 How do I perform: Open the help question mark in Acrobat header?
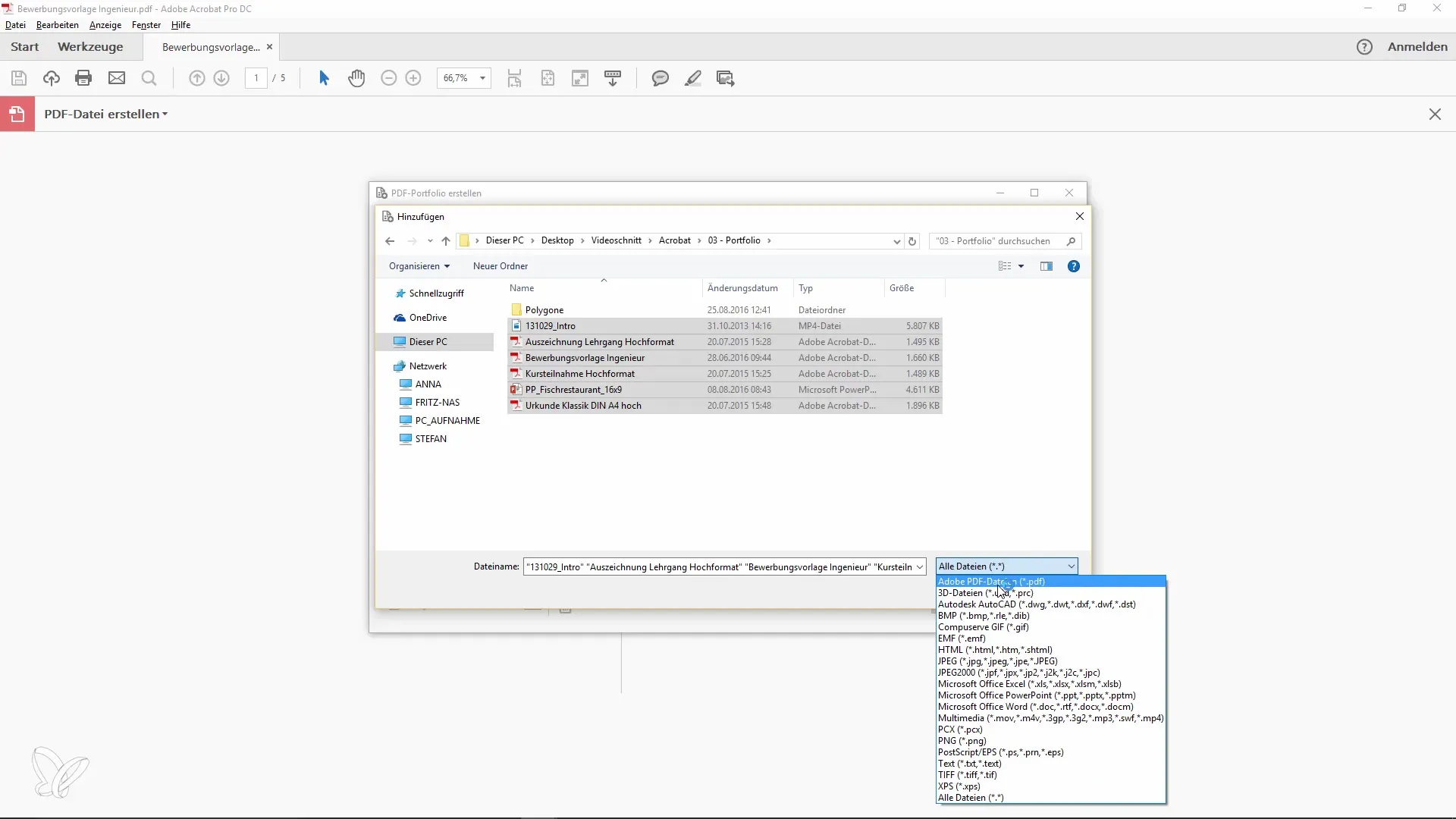point(1364,47)
